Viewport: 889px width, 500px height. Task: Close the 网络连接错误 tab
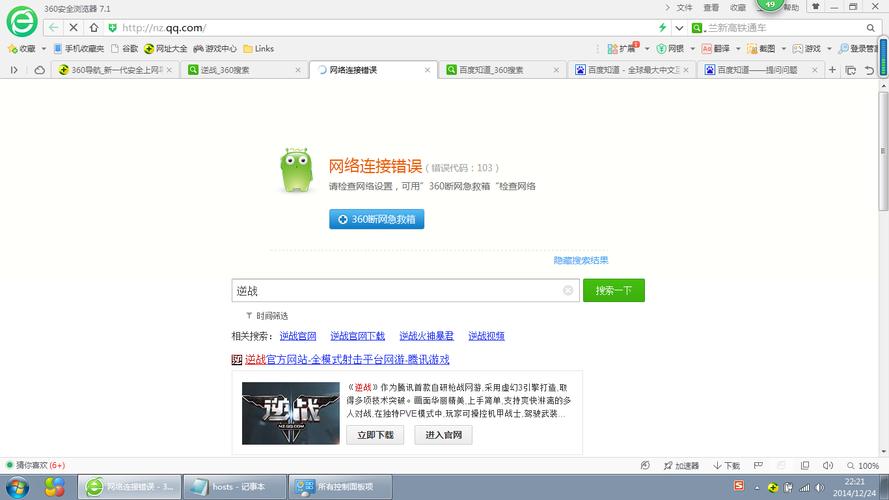click(x=427, y=70)
